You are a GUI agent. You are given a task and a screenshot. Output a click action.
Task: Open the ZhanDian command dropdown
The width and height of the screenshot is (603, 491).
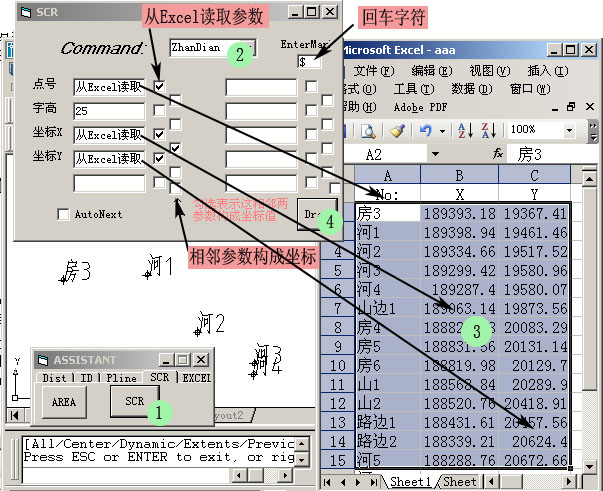[249, 47]
